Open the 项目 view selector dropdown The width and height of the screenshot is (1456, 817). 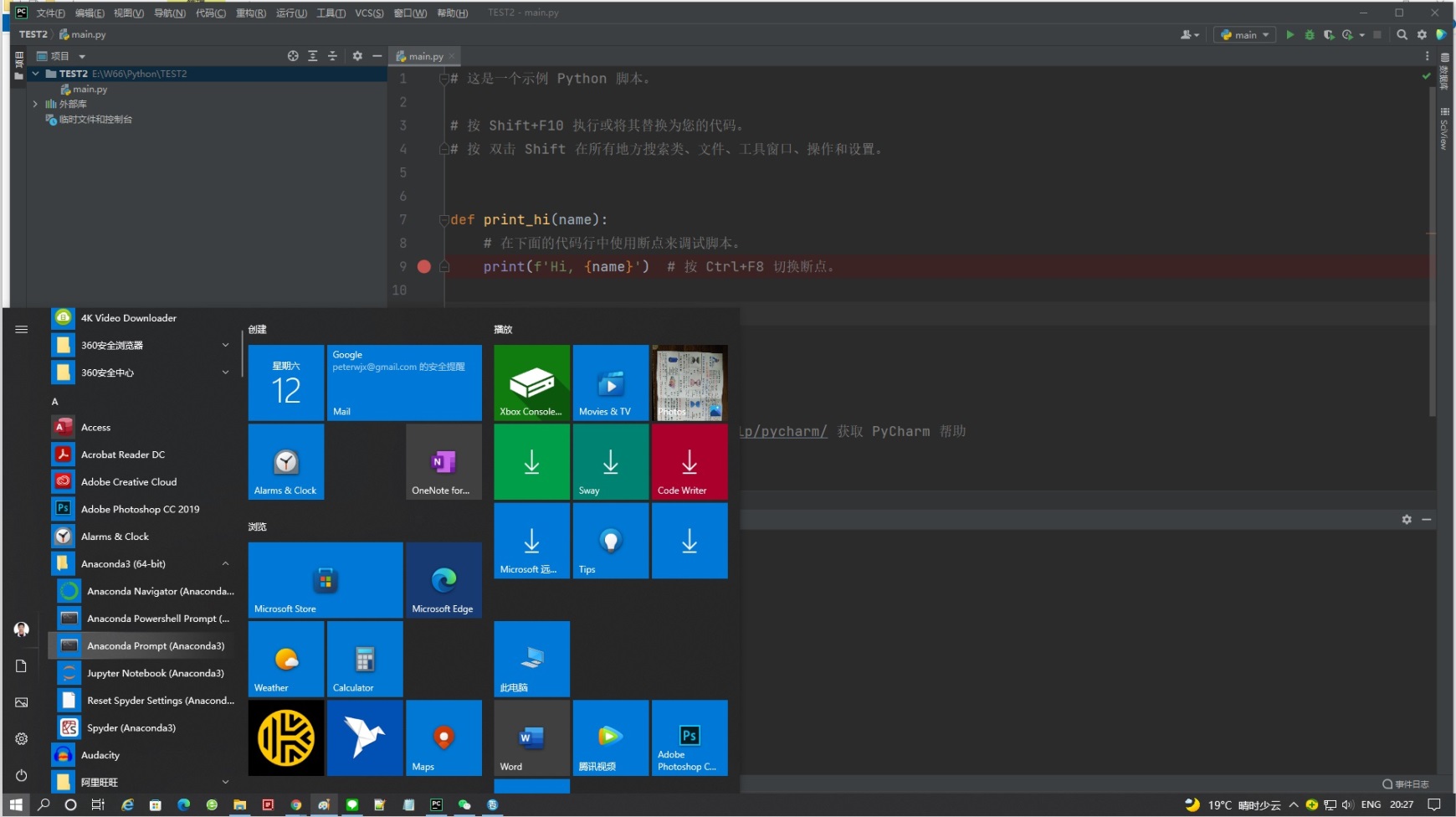click(x=80, y=55)
